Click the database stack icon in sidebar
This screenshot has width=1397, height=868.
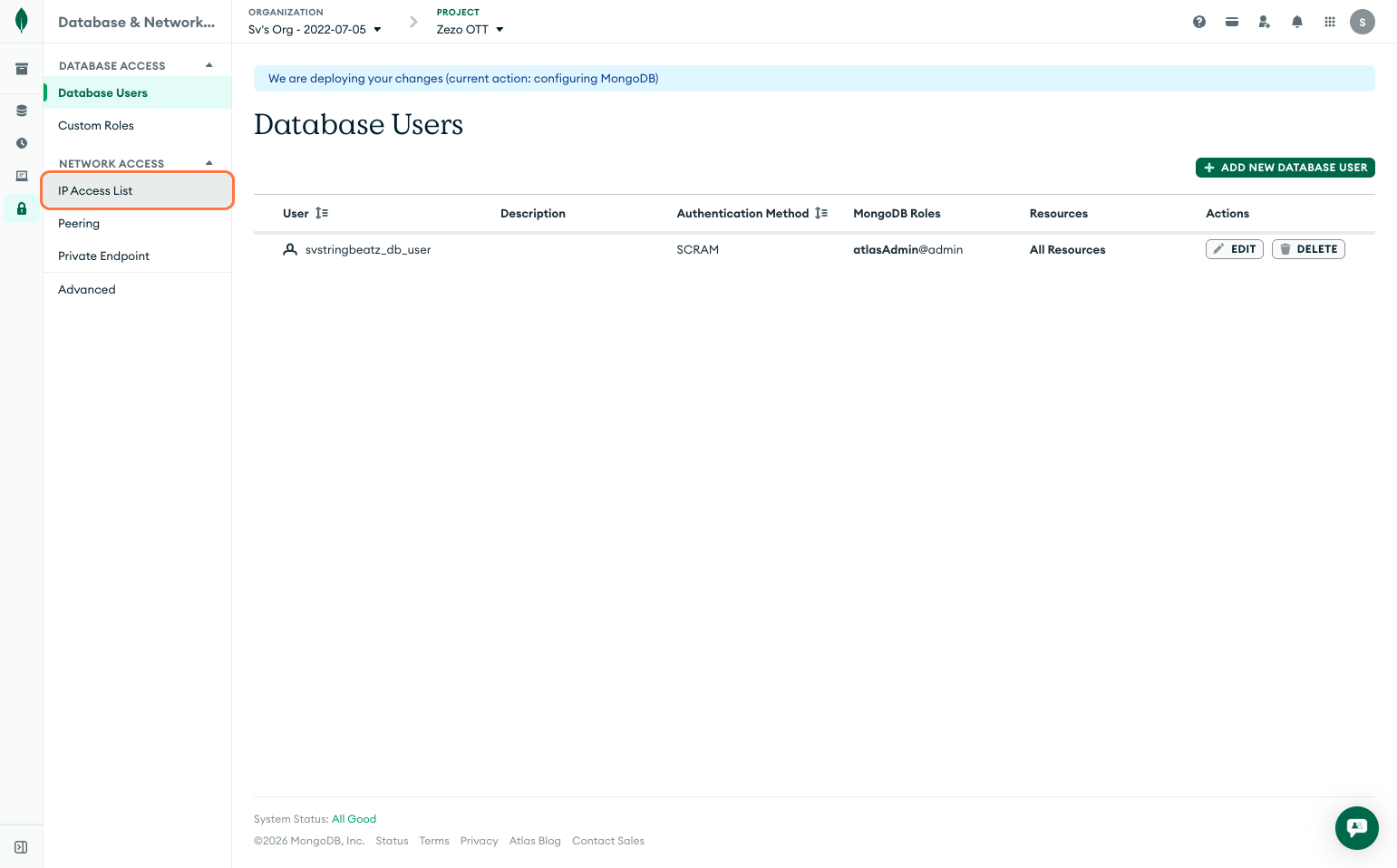22,111
